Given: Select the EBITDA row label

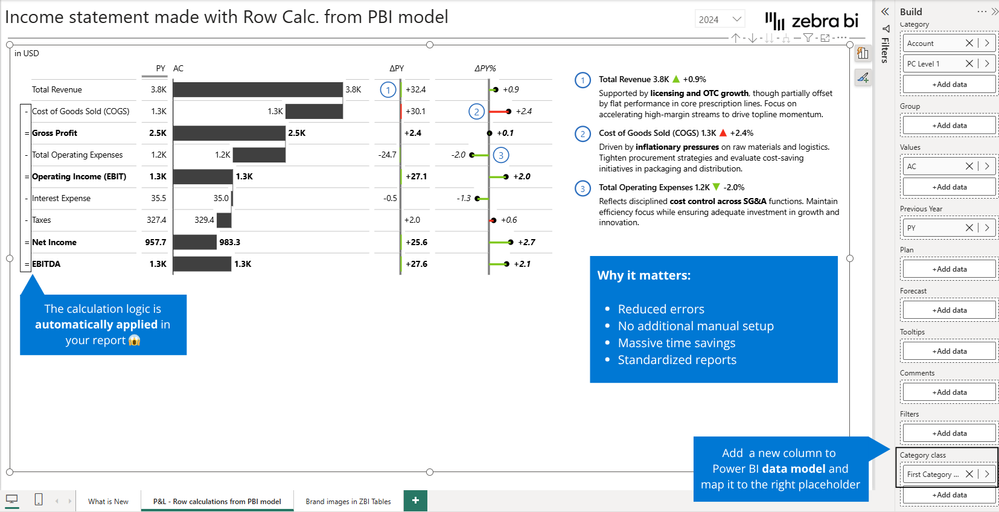Looking at the screenshot, I should coord(46,264).
